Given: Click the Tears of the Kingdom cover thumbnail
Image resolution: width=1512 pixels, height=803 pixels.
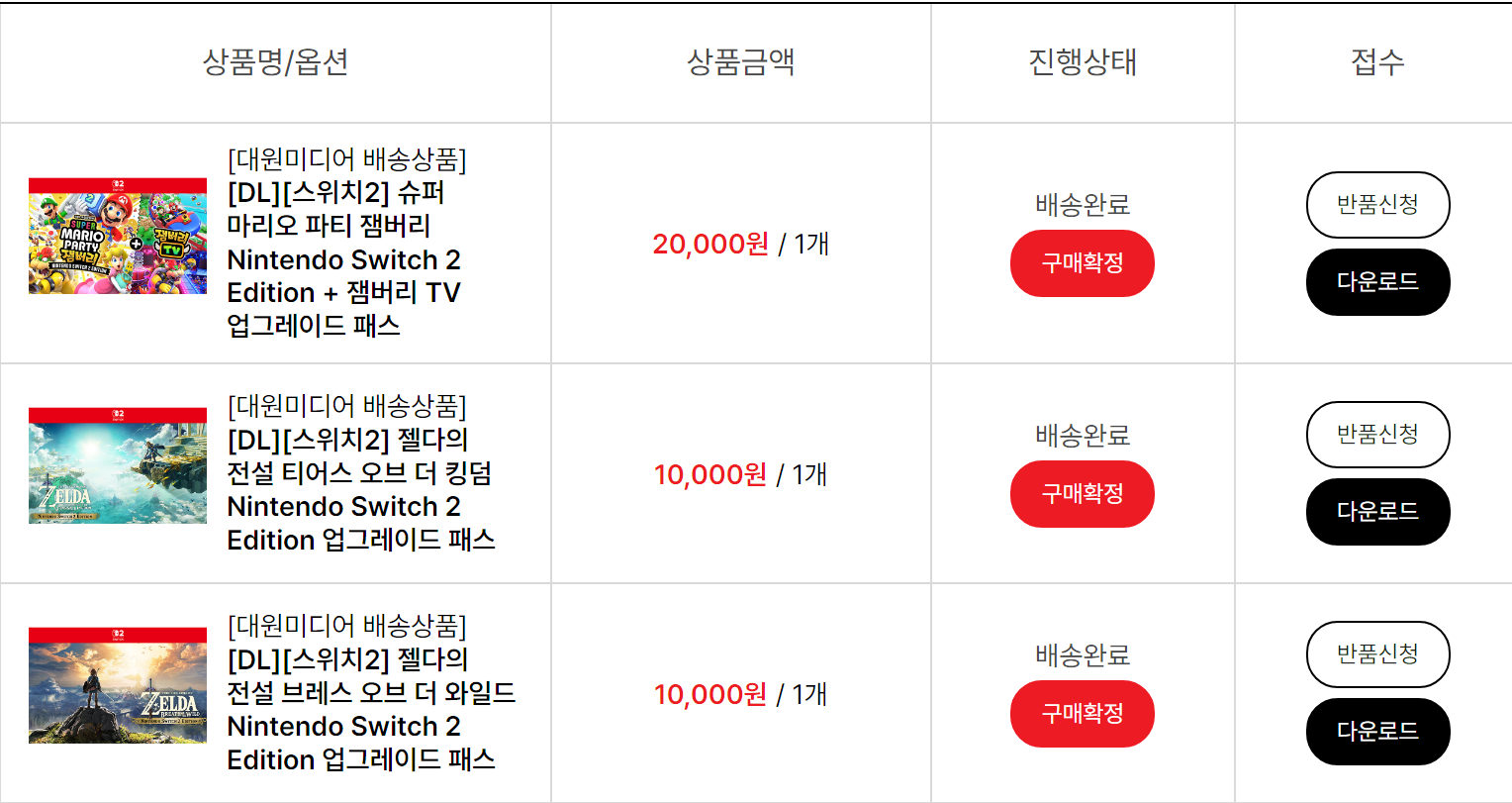Looking at the screenshot, I should tap(118, 466).
